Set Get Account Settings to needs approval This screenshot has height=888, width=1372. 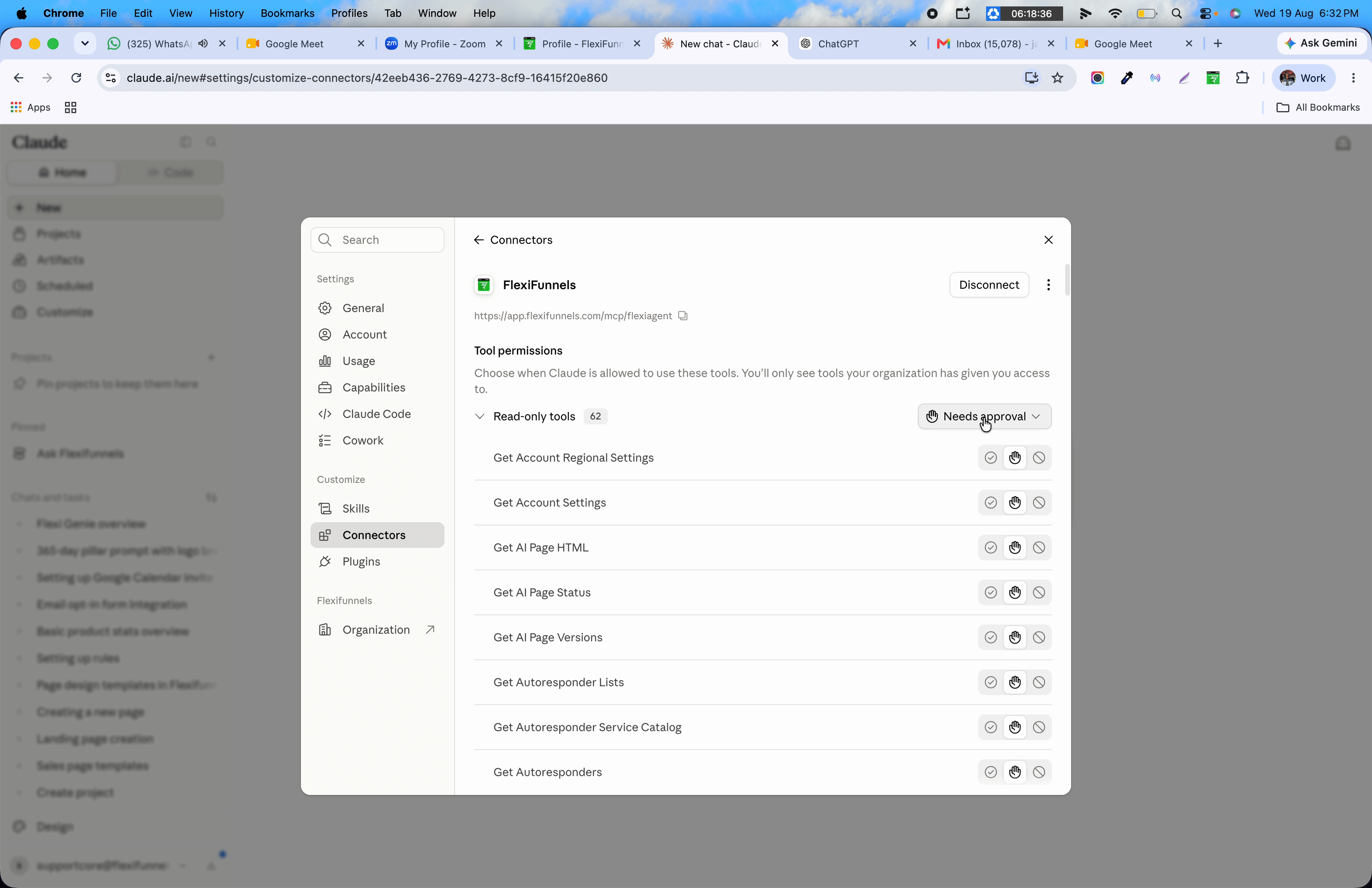[1015, 503]
